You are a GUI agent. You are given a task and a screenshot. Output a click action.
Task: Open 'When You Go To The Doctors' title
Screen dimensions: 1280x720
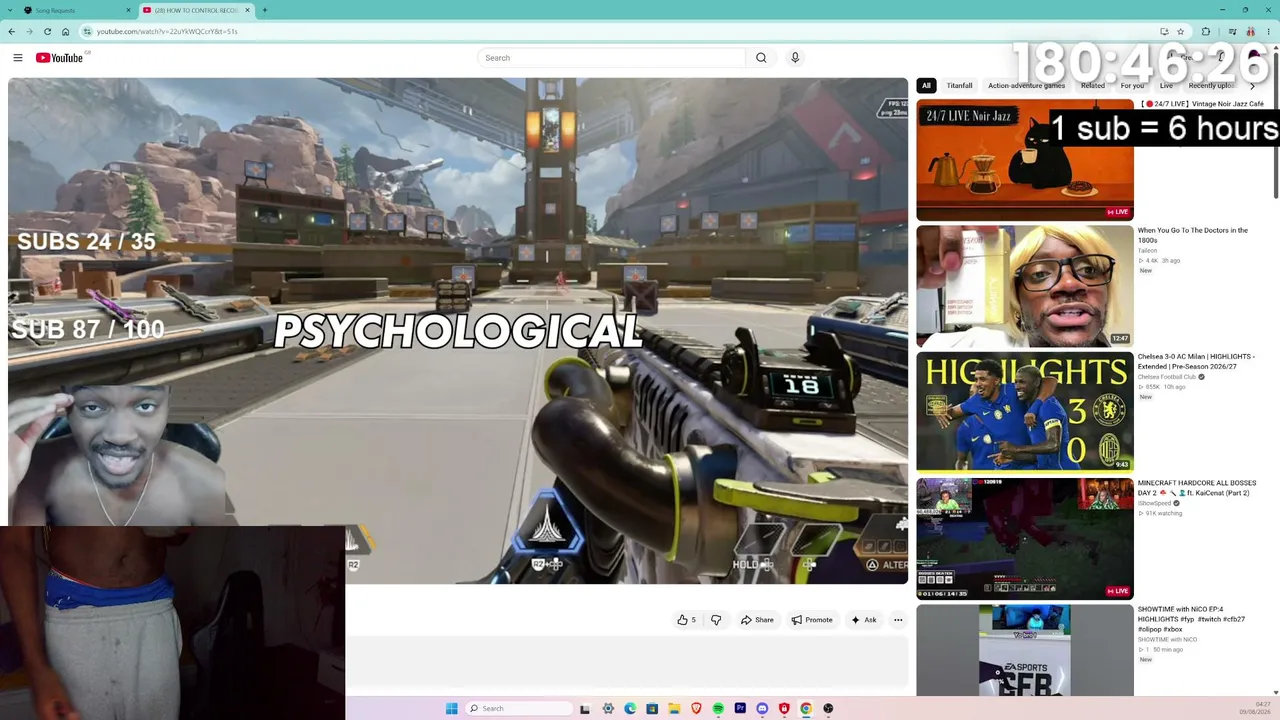point(1193,235)
